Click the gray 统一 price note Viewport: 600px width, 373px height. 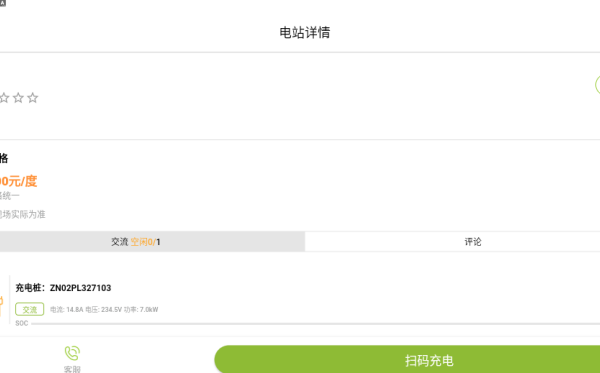click(10, 196)
